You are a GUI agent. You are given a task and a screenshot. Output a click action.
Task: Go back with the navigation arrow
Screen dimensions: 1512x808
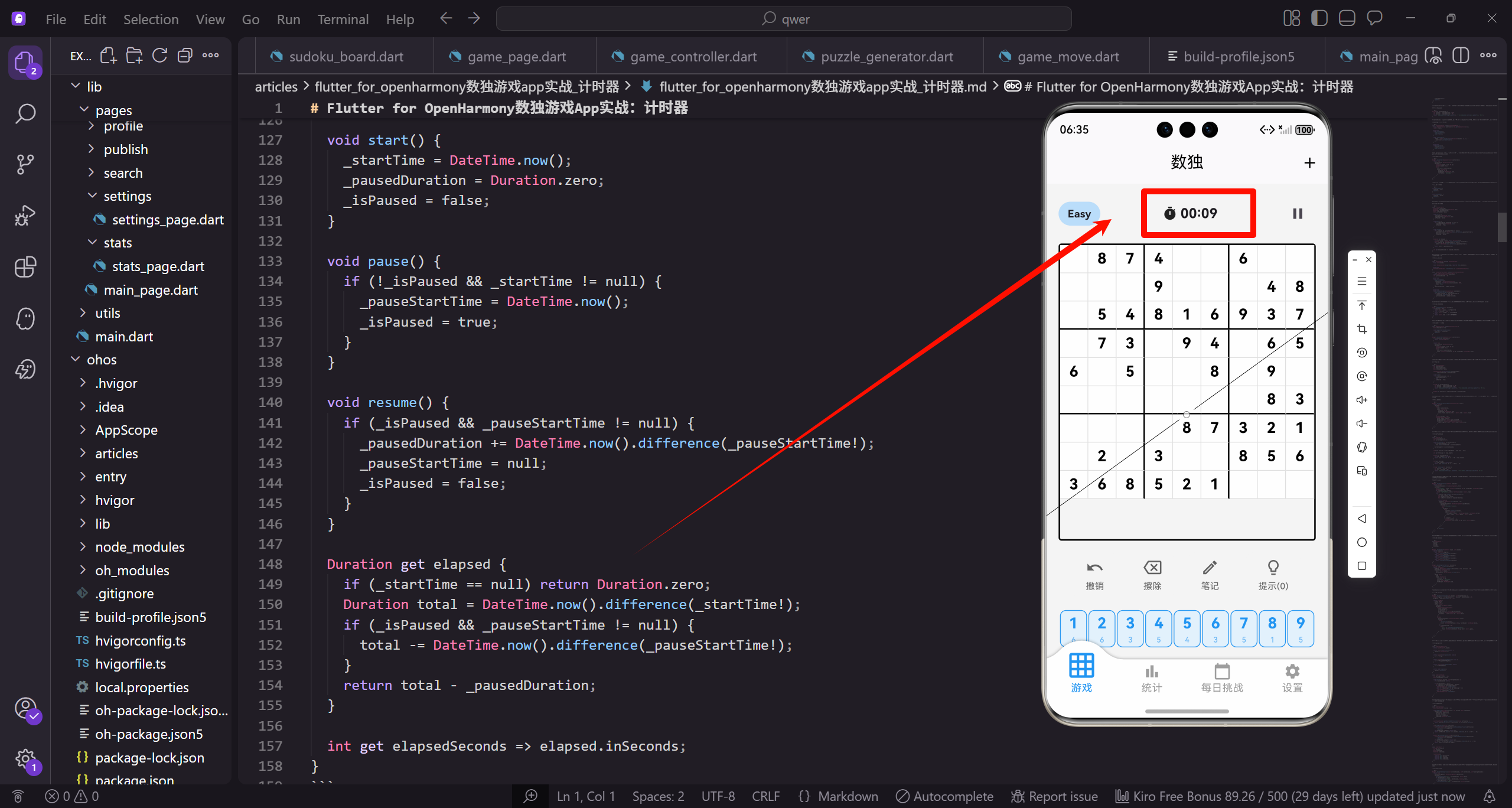coord(446,19)
